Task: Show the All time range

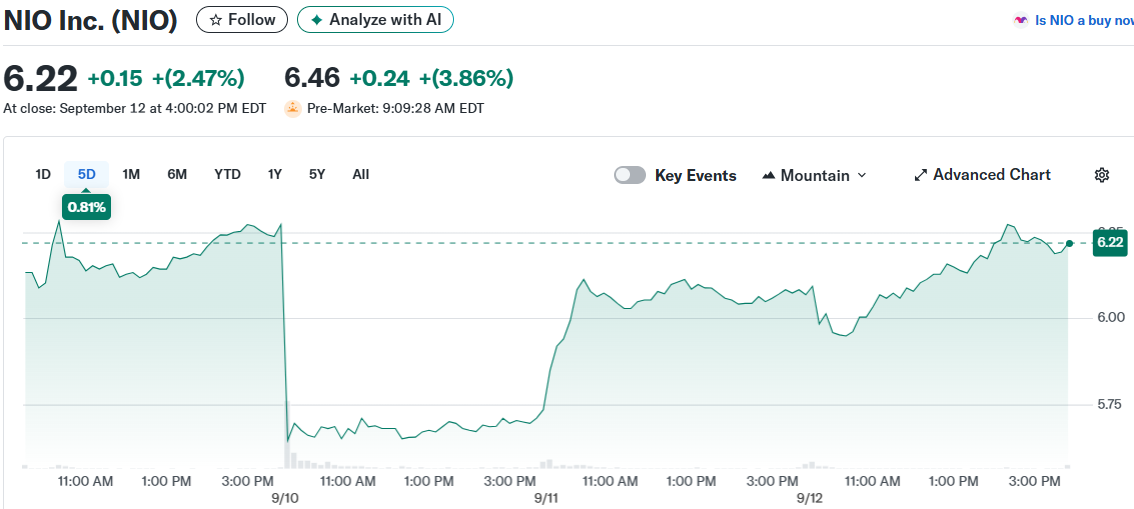Action: coord(361,174)
